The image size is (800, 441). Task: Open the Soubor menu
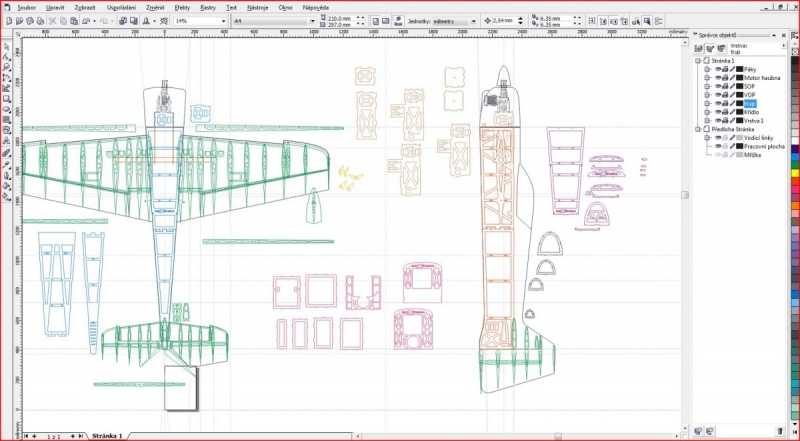pos(26,7)
